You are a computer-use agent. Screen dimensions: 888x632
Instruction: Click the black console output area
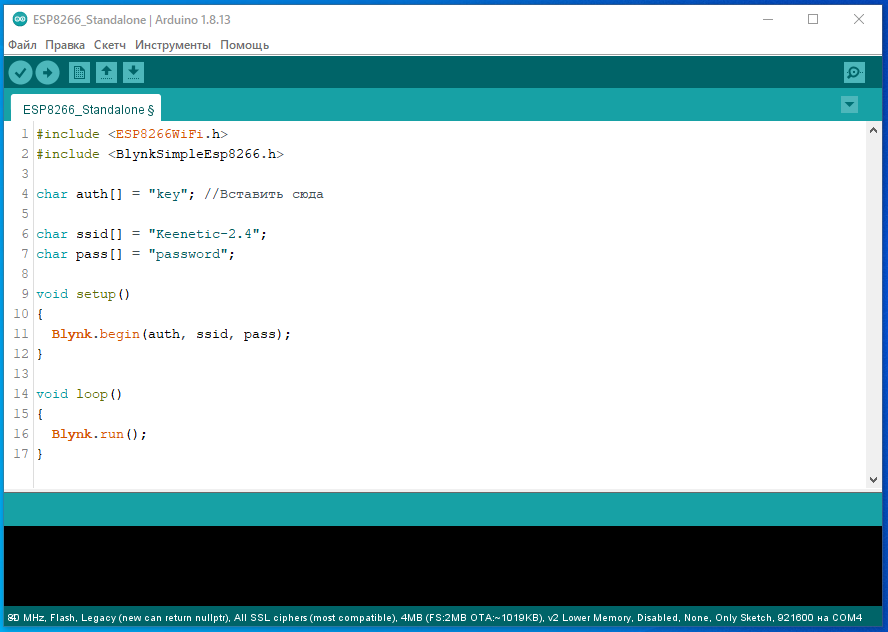(x=440, y=565)
